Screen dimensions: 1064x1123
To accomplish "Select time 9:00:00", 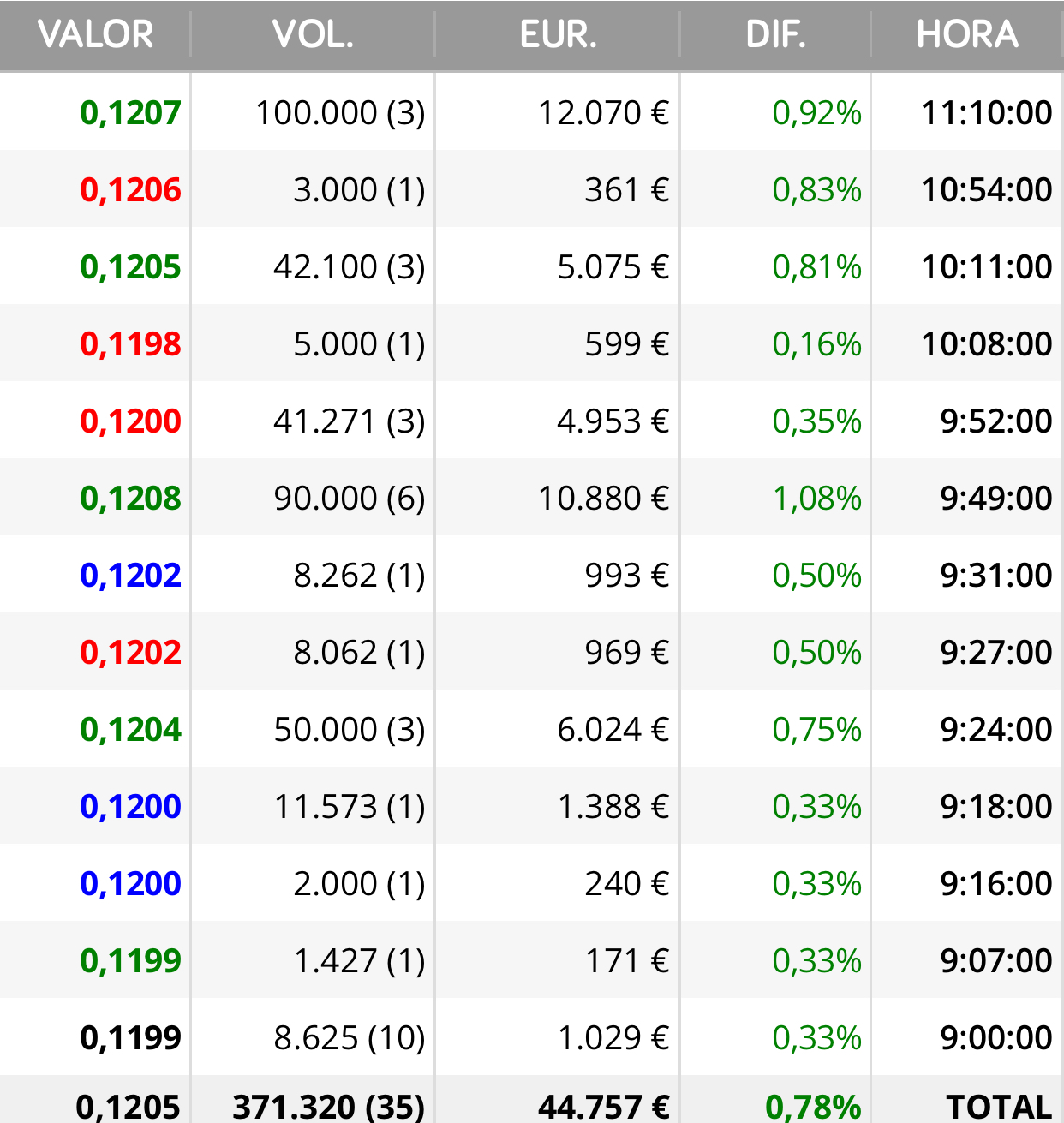I will tap(995, 1038).
